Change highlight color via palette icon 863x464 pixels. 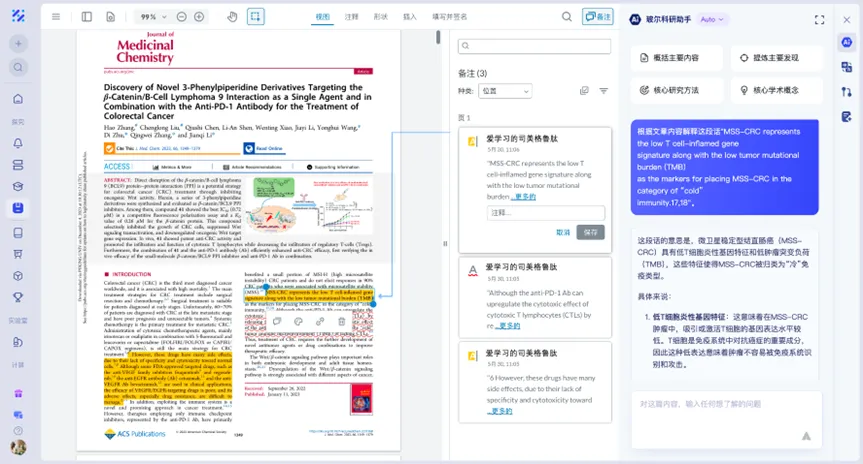(x=298, y=321)
